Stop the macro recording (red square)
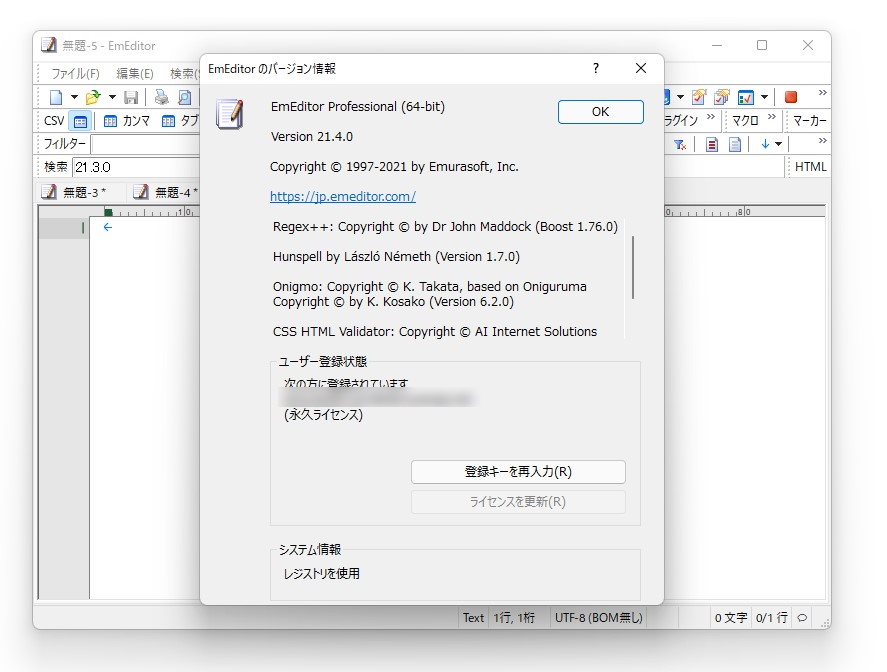This screenshot has width=887, height=672. click(791, 97)
